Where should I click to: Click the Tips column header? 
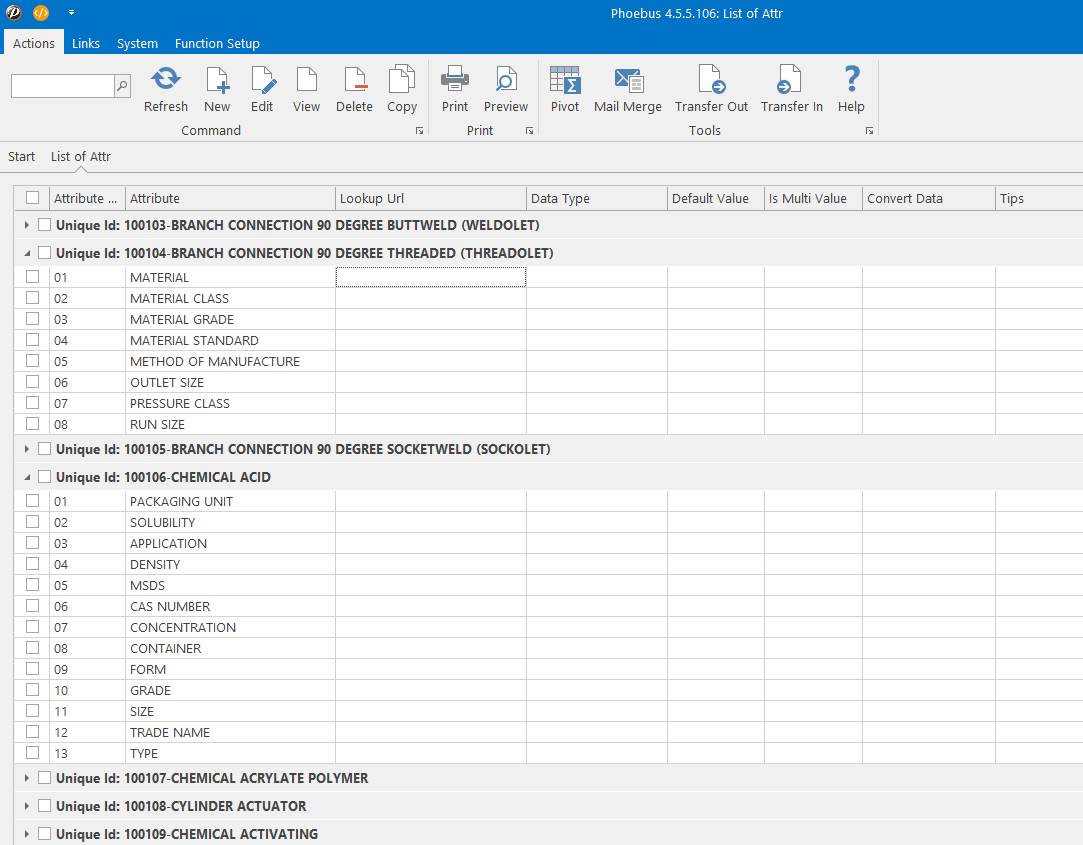(x=1038, y=198)
